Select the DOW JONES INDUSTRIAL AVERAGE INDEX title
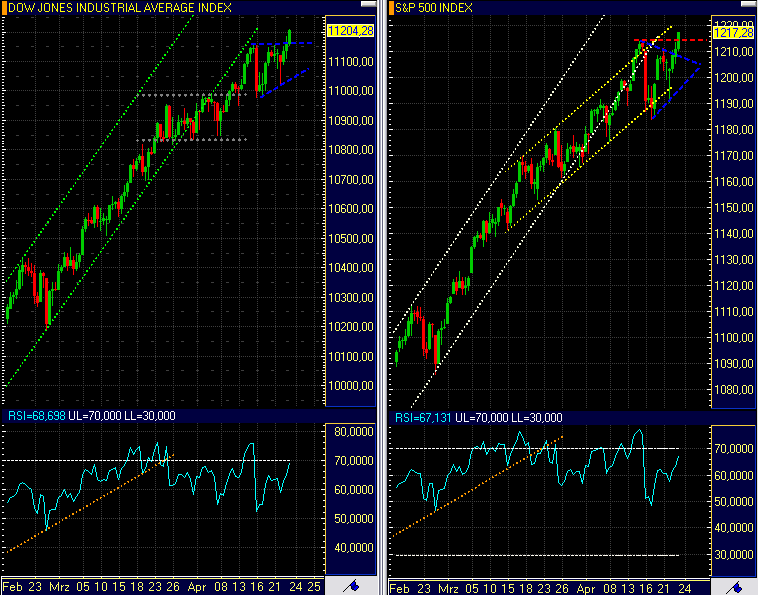Image resolution: width=759 pixels, height=595 pixels. click(120, 8)
